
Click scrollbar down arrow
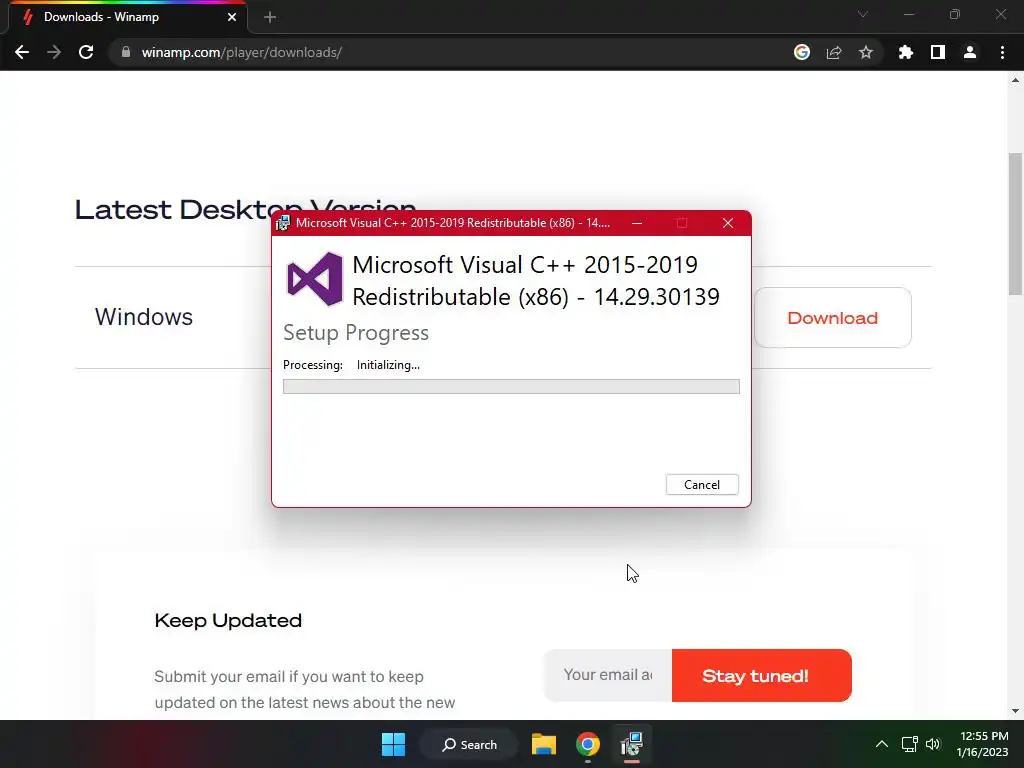tap(1015, 711)
